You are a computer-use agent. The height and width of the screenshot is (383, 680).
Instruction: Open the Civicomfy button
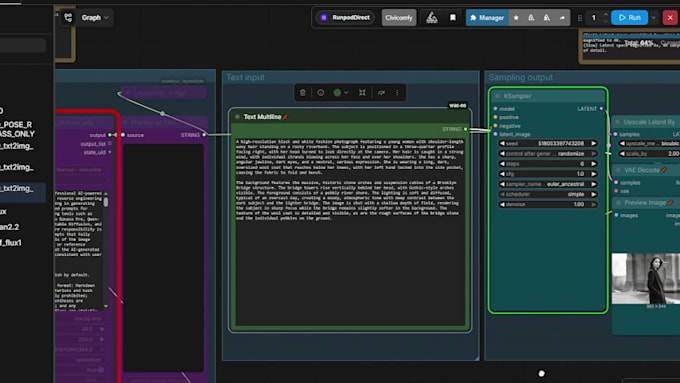(x=399, y=18)
